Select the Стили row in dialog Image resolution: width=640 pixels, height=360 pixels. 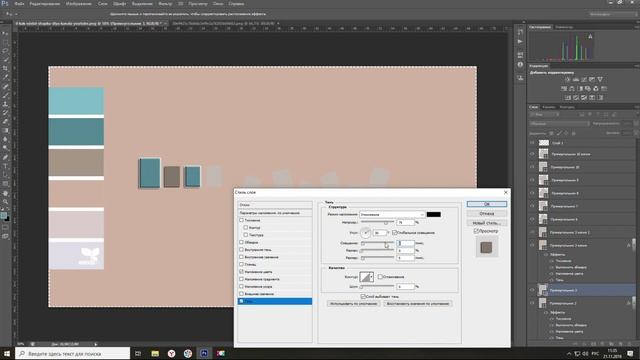click(275, 205)
